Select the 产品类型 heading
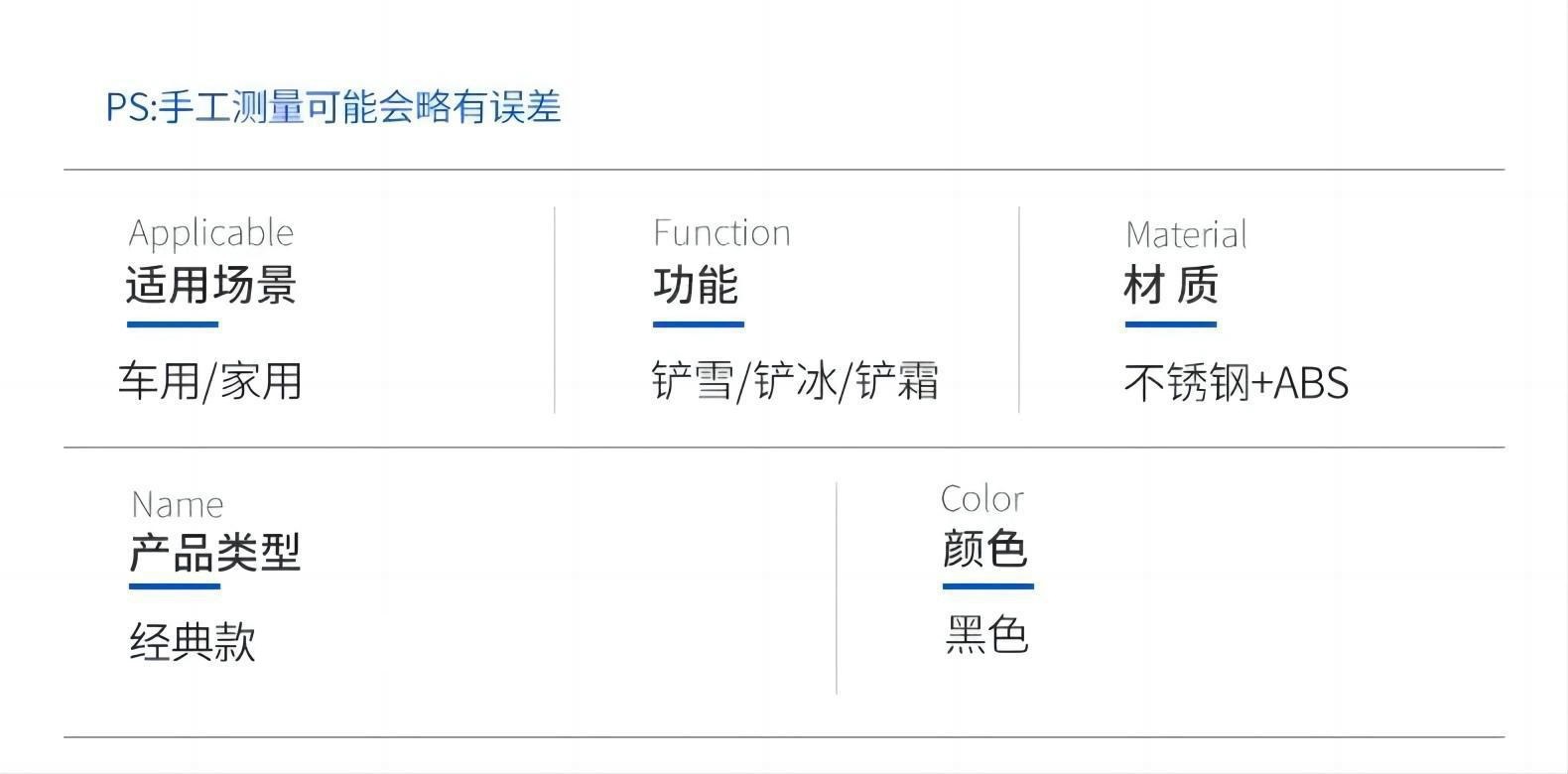Screen dimensions: 1568x774 coord(214,552)
